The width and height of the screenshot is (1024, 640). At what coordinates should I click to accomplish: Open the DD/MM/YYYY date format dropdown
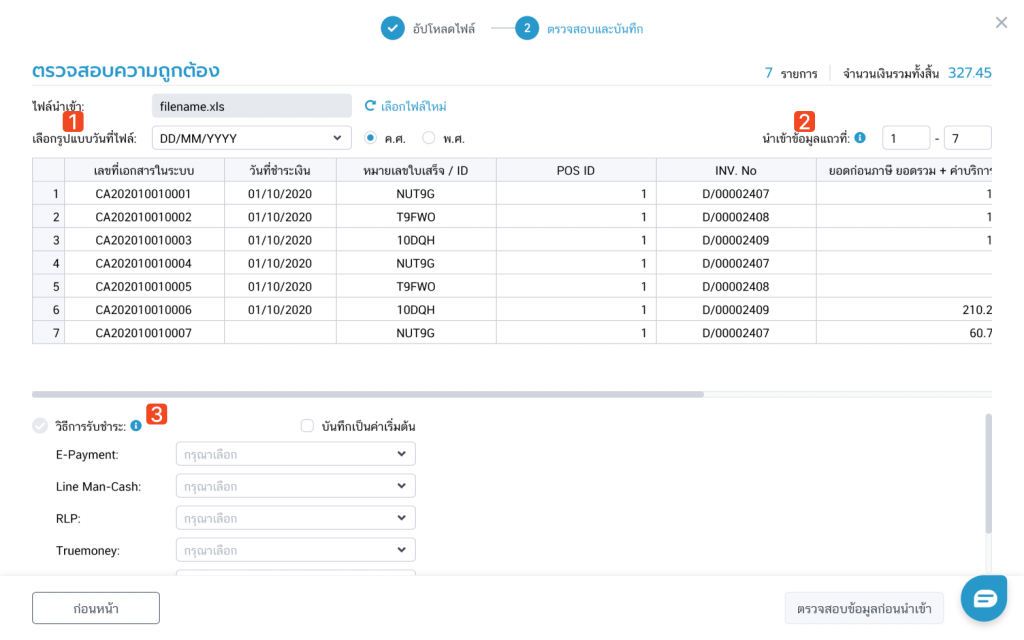(251, 138)
